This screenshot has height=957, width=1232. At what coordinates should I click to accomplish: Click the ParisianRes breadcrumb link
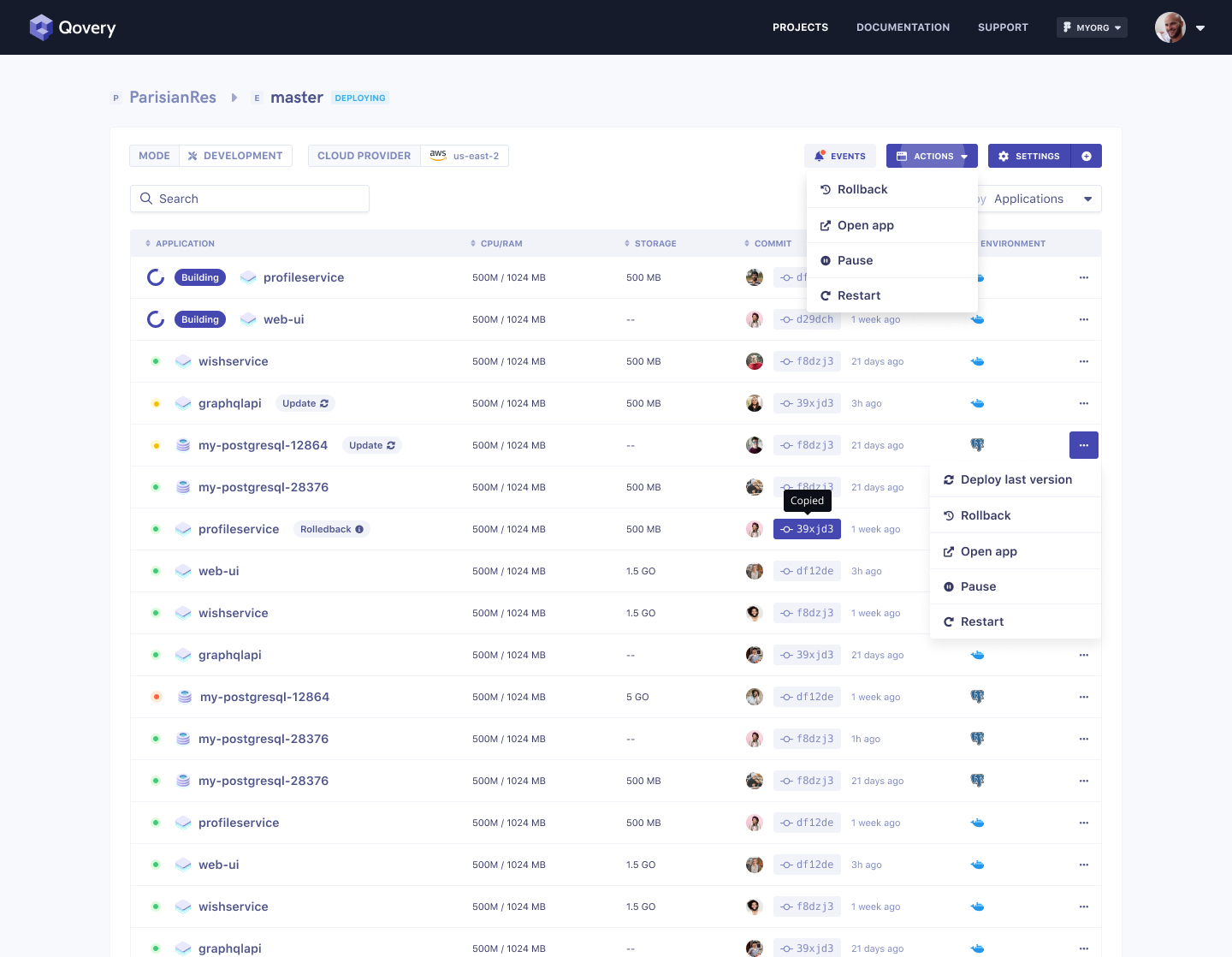pos(173,98)
